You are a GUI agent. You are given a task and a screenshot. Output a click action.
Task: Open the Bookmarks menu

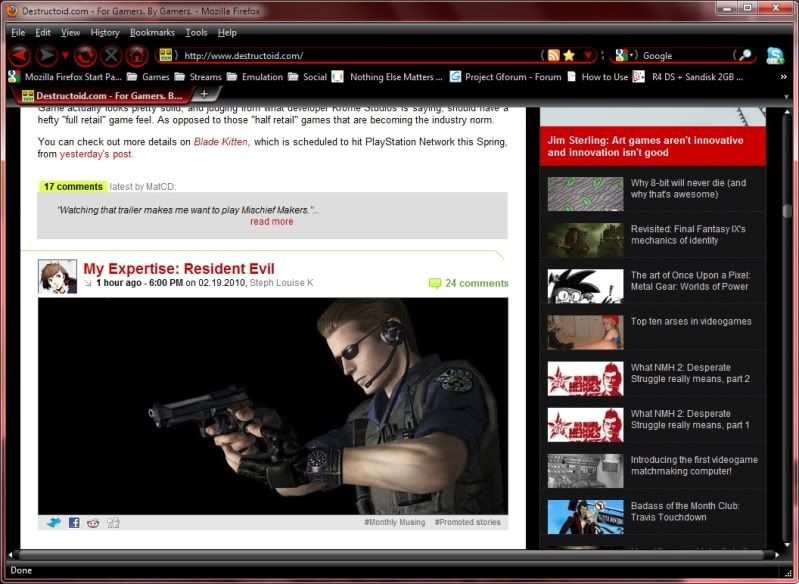tap(152, 33)
